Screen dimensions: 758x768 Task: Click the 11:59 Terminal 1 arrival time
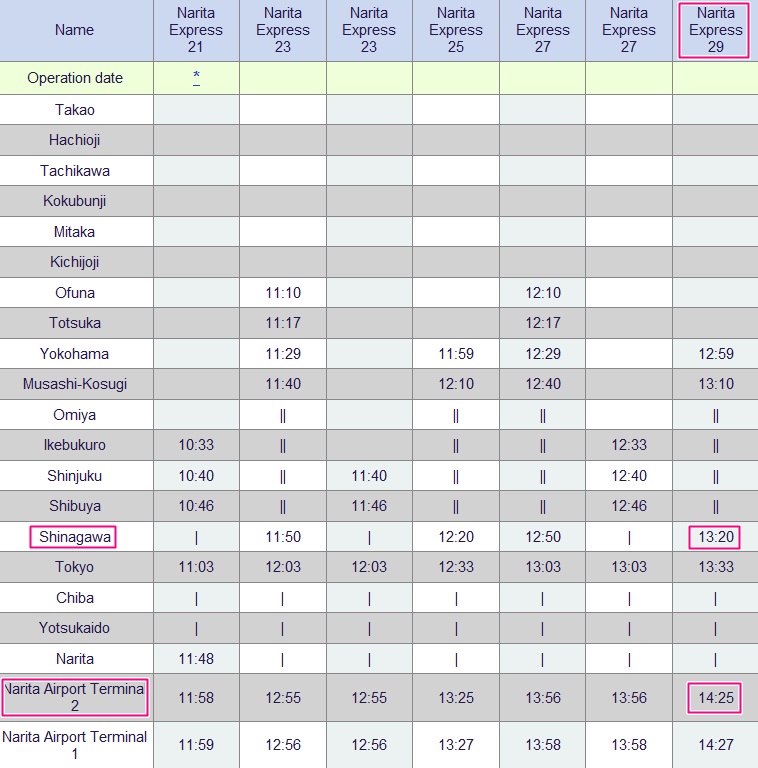pos(196,745)
